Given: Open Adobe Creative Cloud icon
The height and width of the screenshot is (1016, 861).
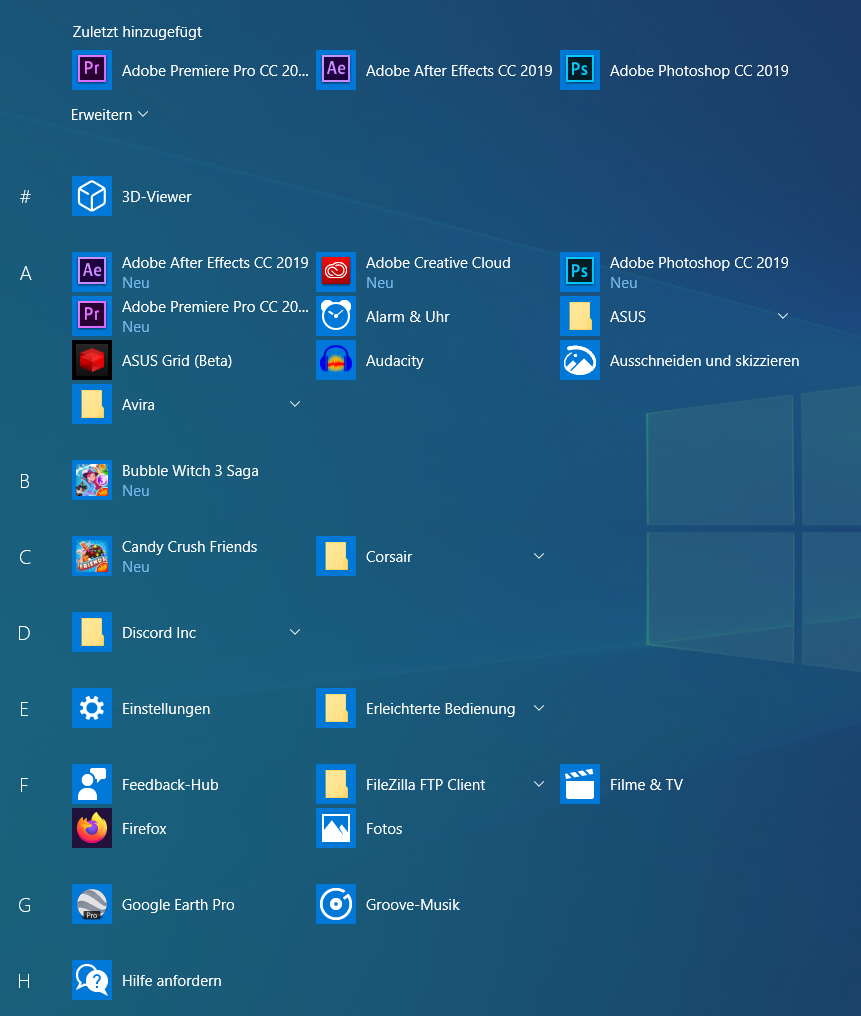Looking at the screenshot, I should 336,272.
